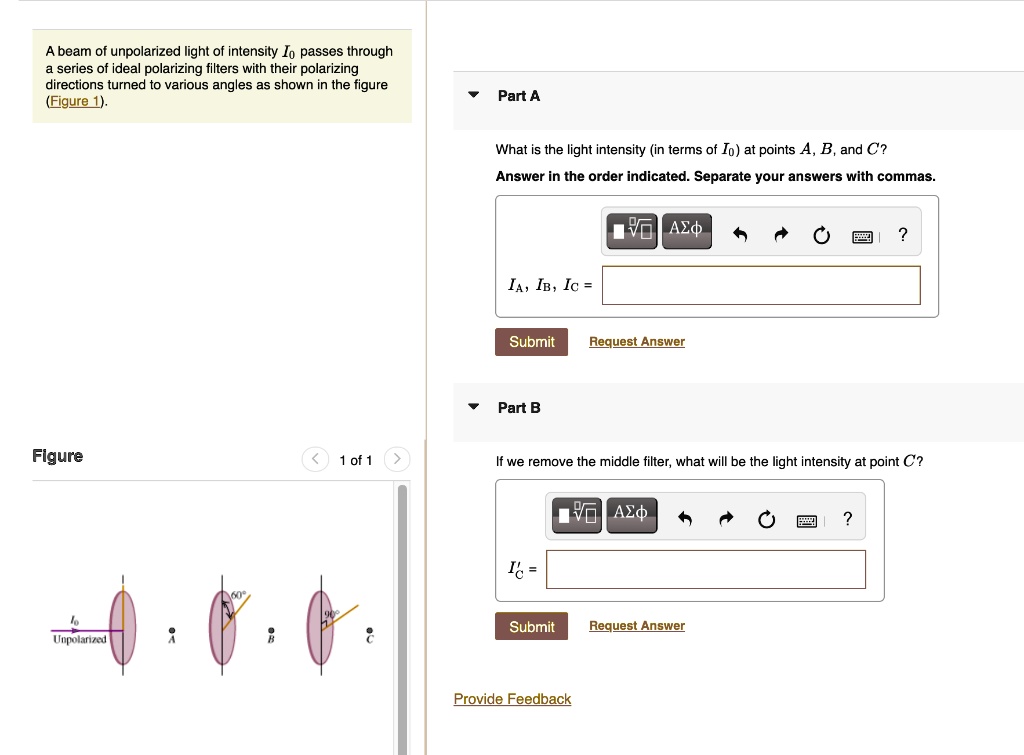The image size is (1024, 755).
Task: Open Greek symbols menu in Part A
Action: tap(685, 231)
